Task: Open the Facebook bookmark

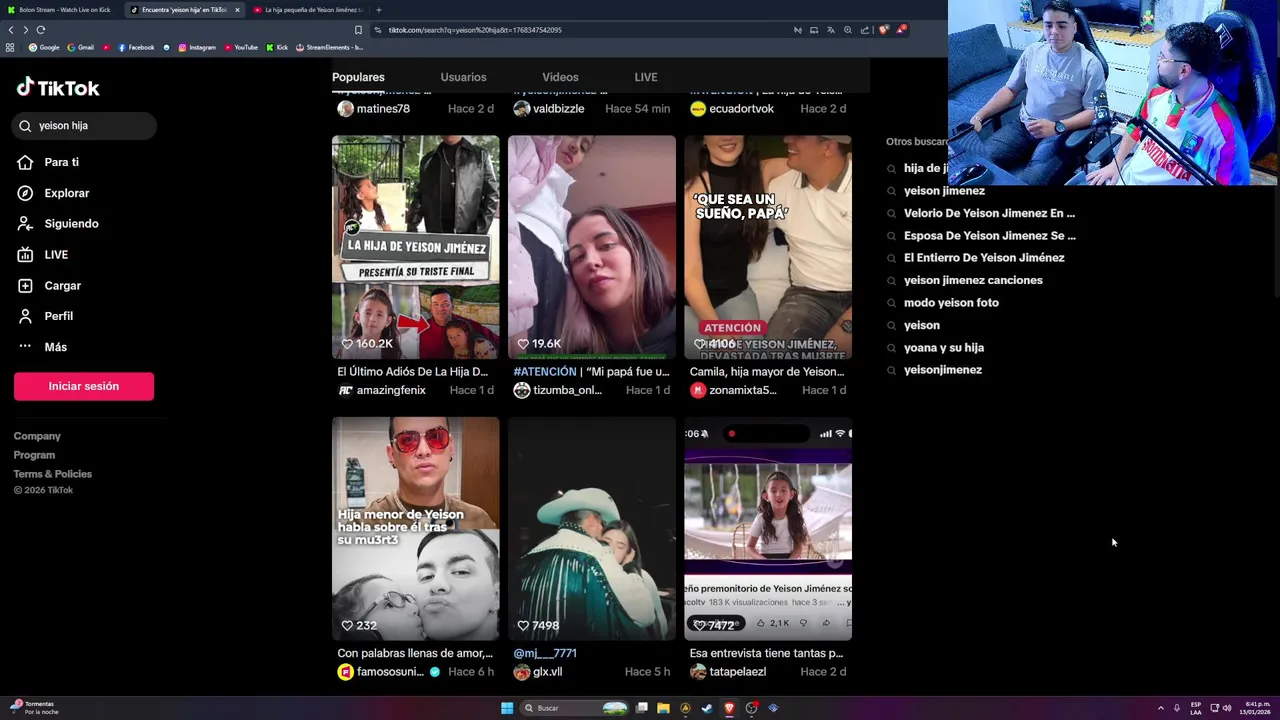Action: 136,47
